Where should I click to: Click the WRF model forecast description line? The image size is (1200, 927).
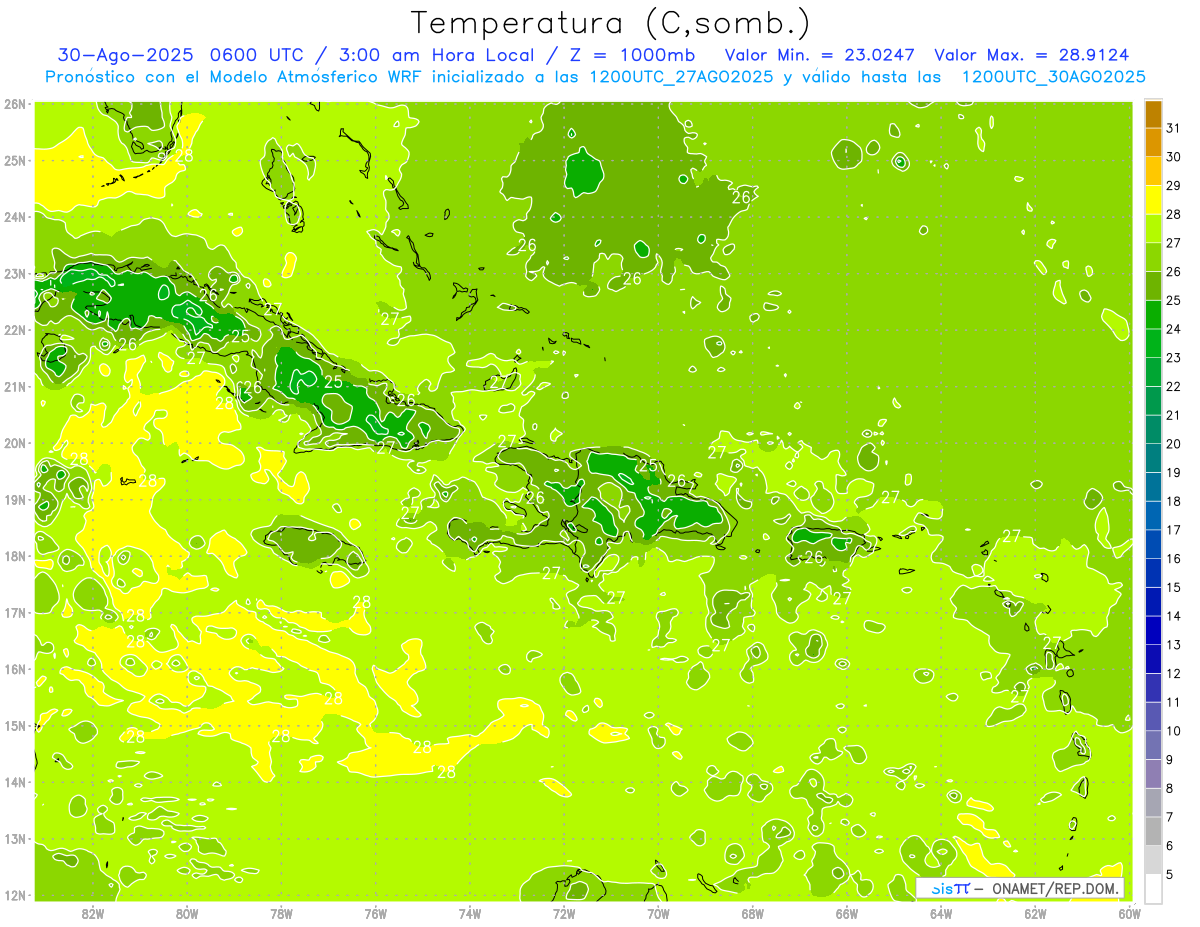click(595, 77)
